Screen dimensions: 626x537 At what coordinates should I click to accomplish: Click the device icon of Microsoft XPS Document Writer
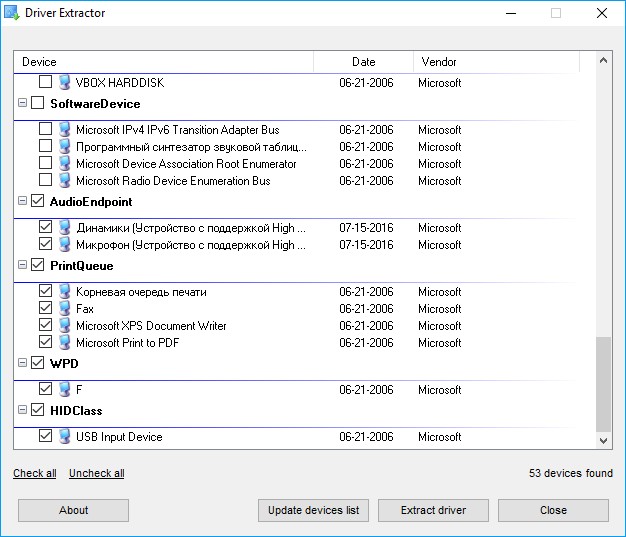point(64,325)
